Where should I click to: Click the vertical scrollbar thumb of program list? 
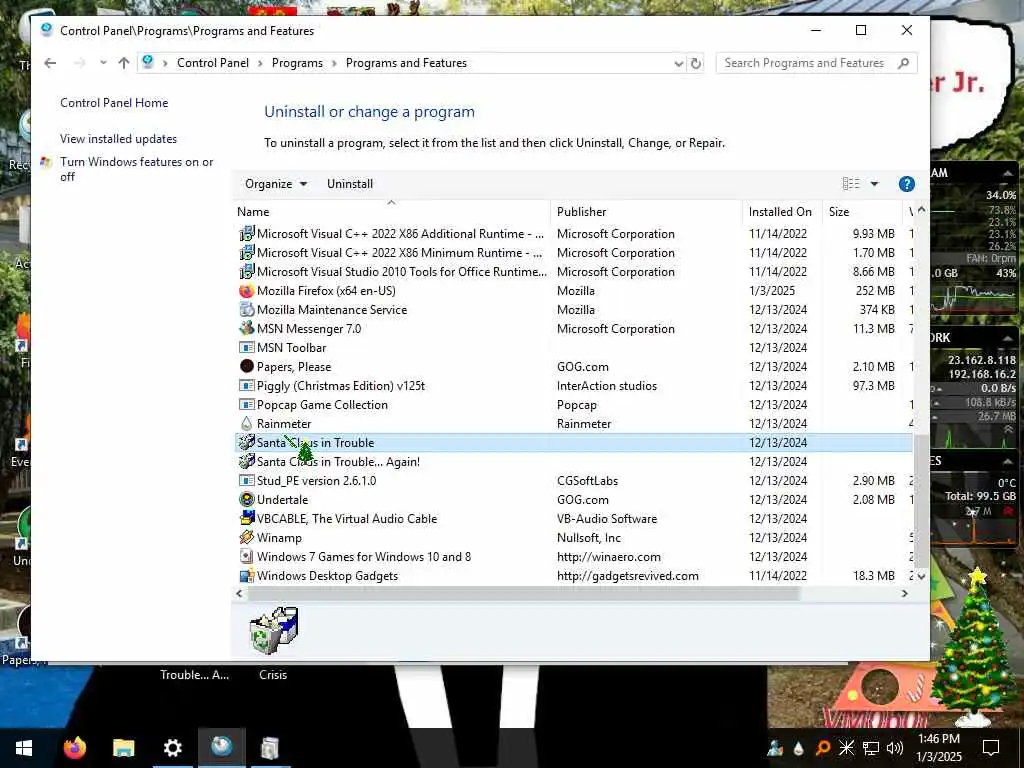921,501
